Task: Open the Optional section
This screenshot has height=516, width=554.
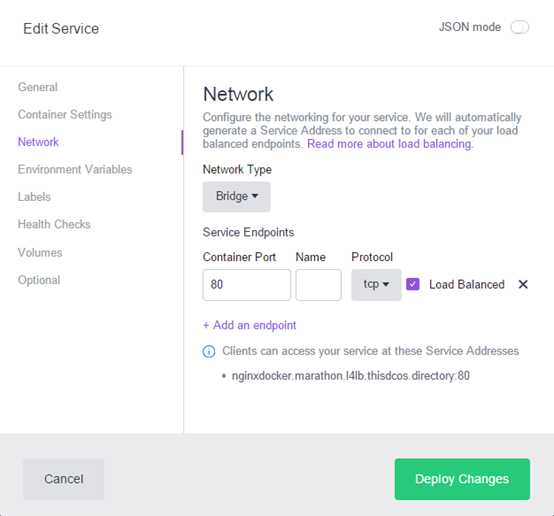Action: coord(39,280)
